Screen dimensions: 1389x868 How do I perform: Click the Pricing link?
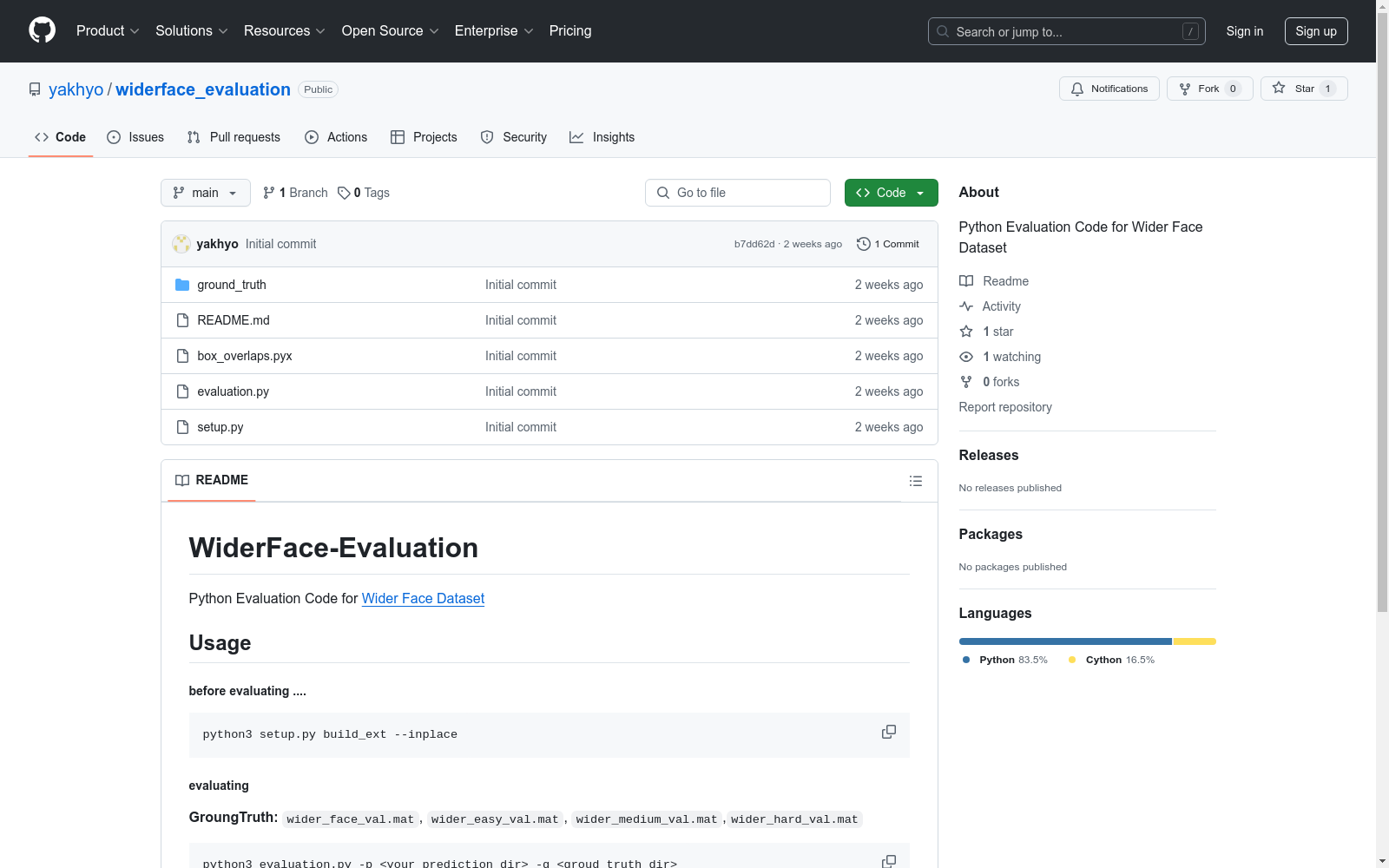click(570, 30)
